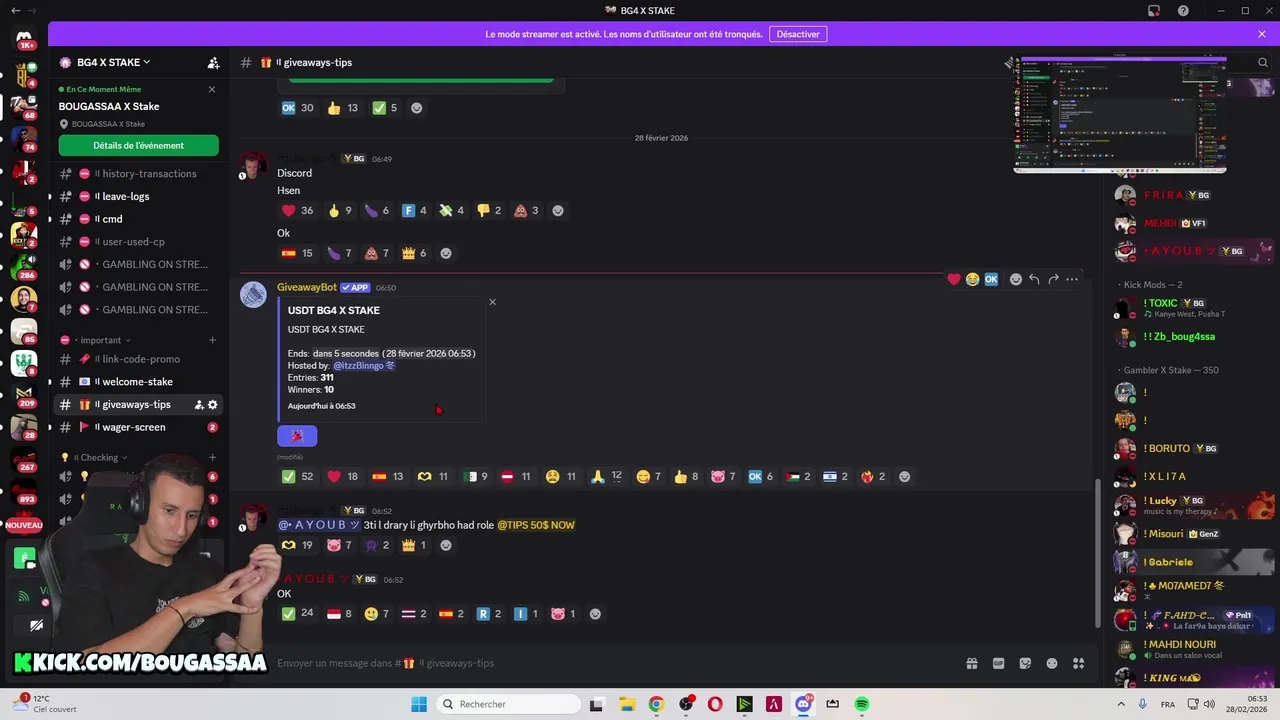Close the streamer mode notice banner

tap(1262, 34)
